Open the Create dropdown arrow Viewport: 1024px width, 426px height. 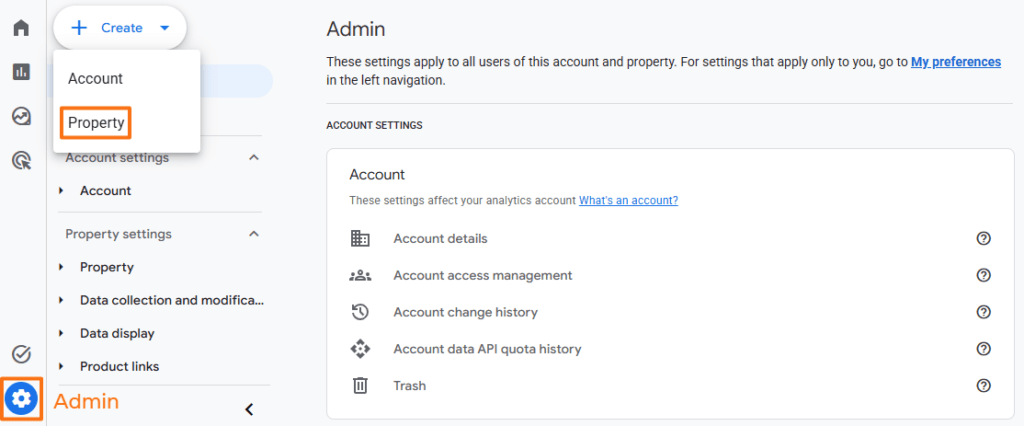coord(164,28)
